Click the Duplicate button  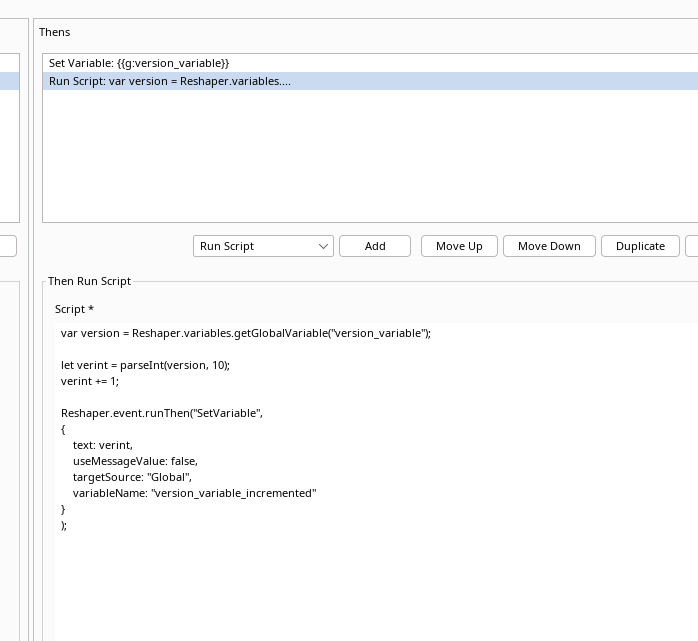640,246
